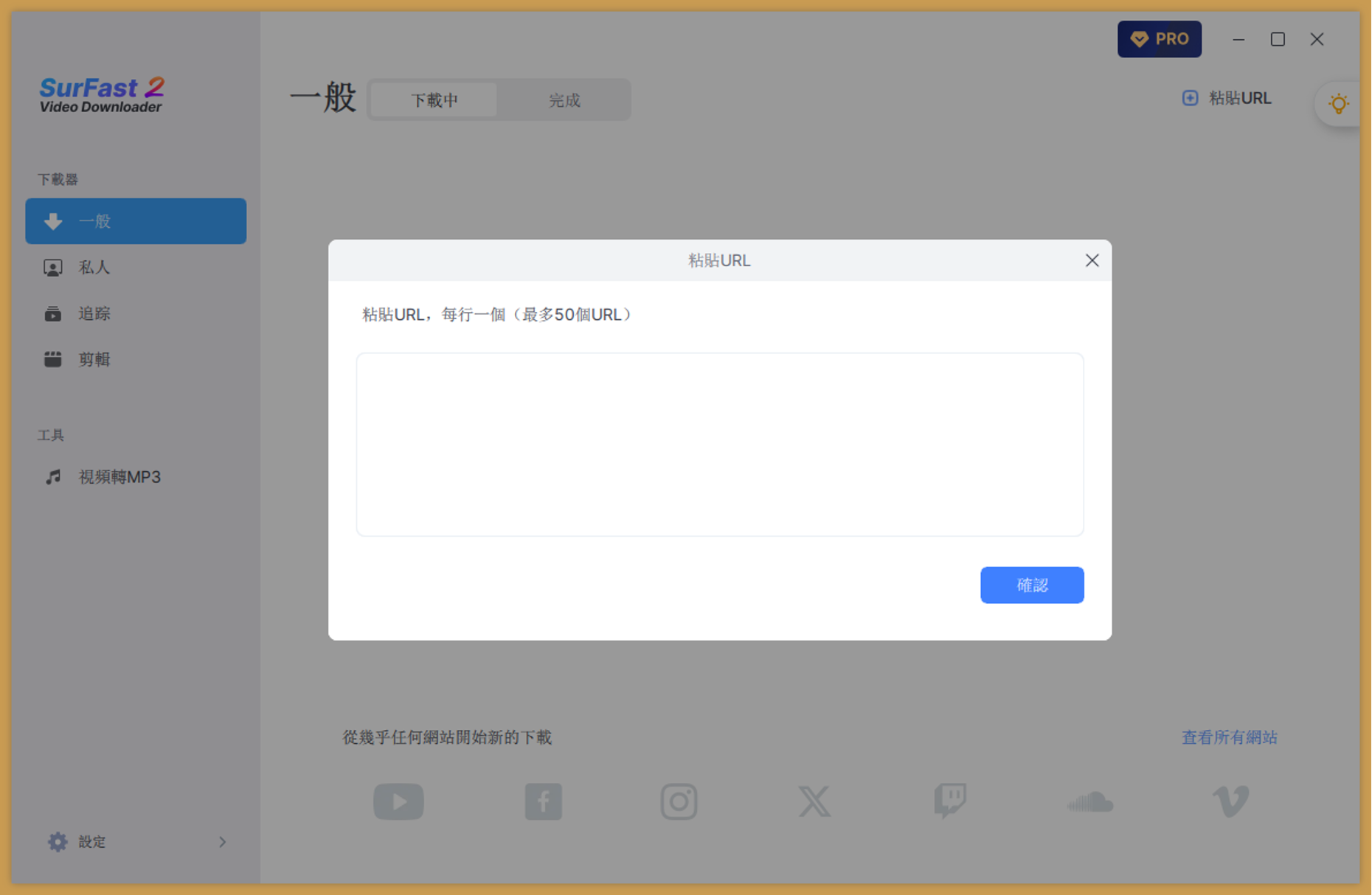Switch to the 下載中 tab
The width and height of the screenshot is (1372, 895).
(434, 100)
